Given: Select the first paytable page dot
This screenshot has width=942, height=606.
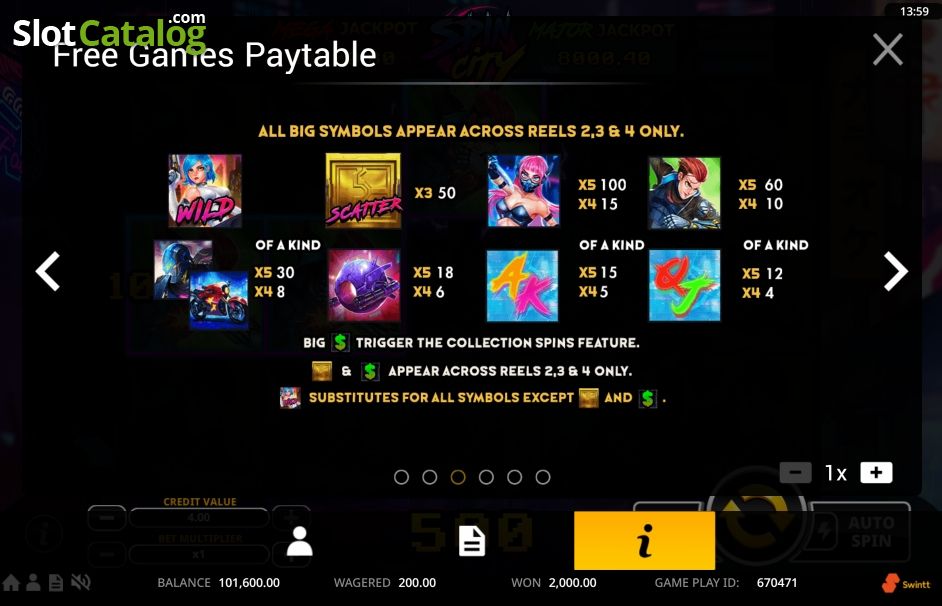Looking at the screenshot, I should 401,477.
